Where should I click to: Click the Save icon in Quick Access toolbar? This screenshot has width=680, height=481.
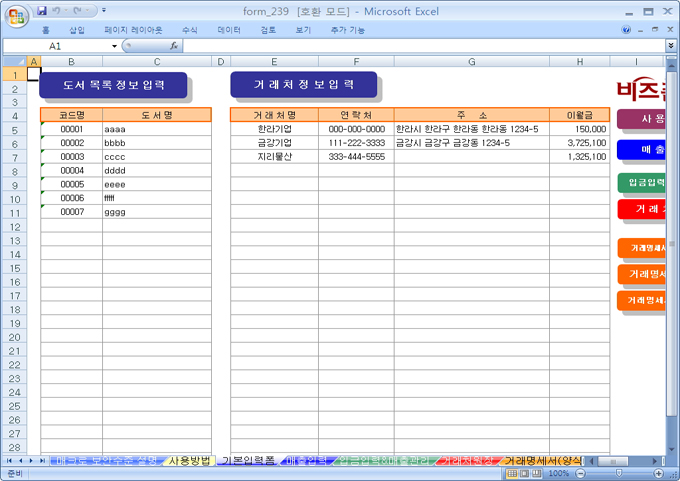click(x=41, y=11)
